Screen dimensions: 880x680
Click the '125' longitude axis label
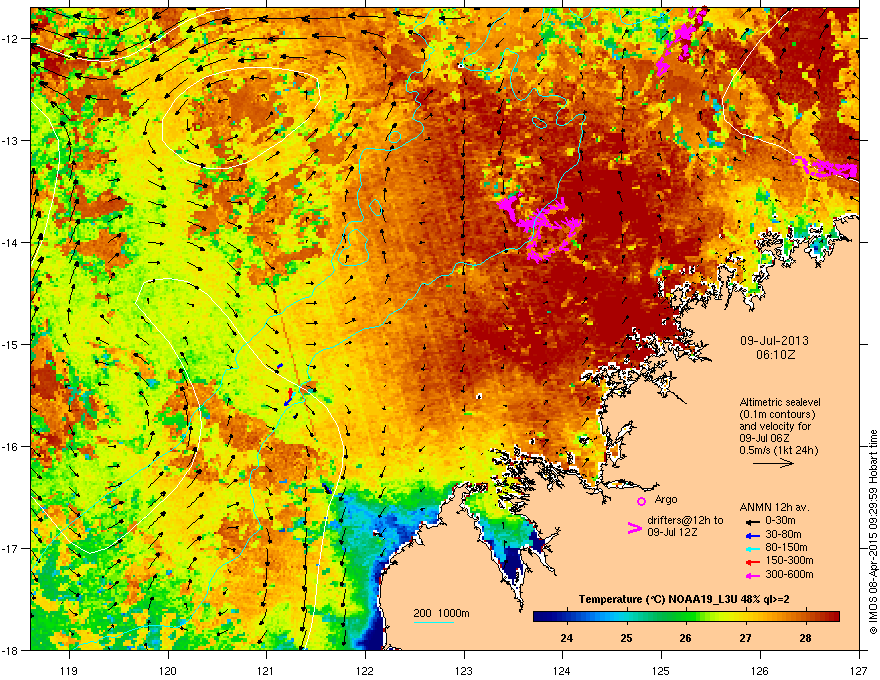coord(661,670)
